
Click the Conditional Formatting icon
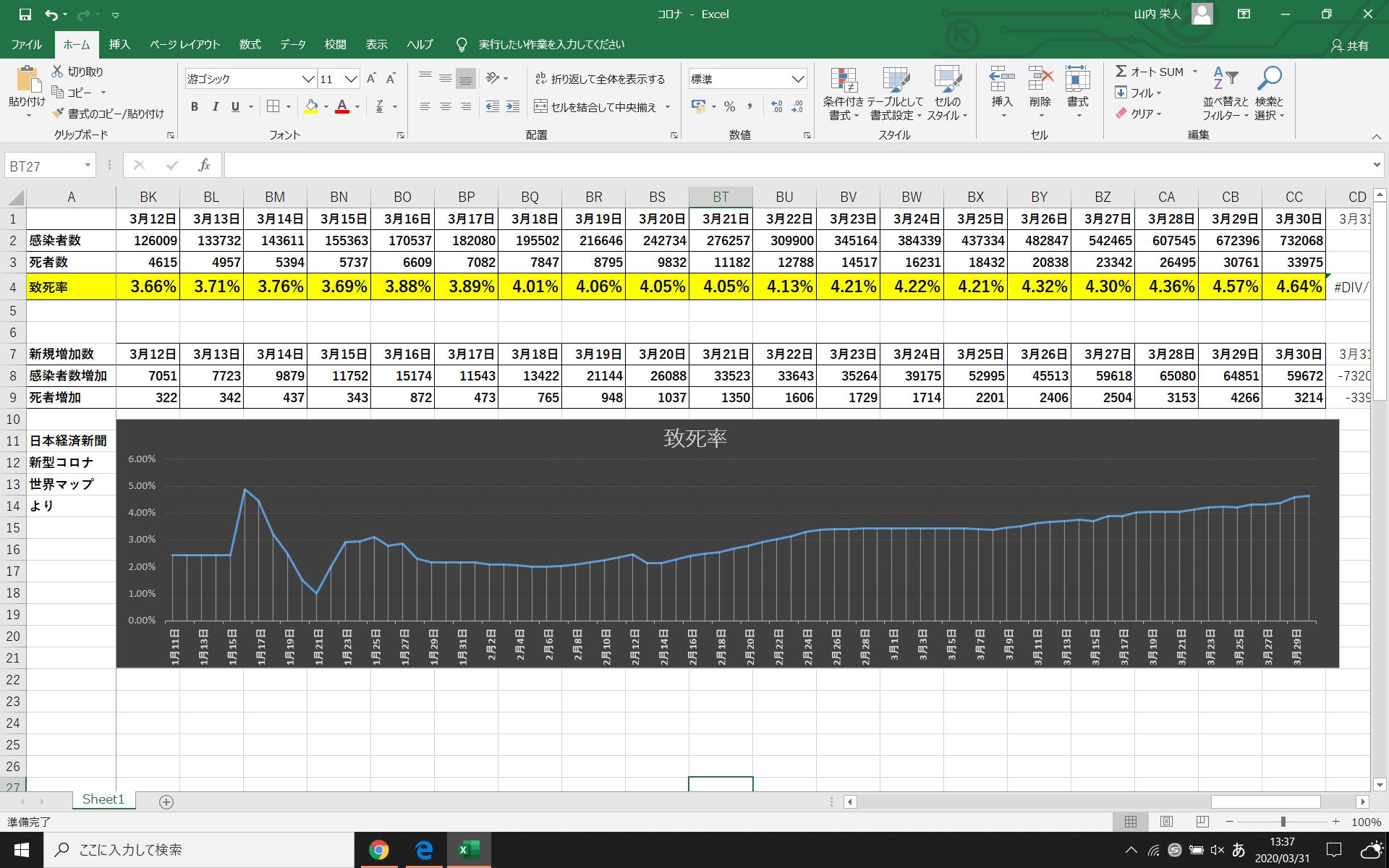tap(843, 81)
